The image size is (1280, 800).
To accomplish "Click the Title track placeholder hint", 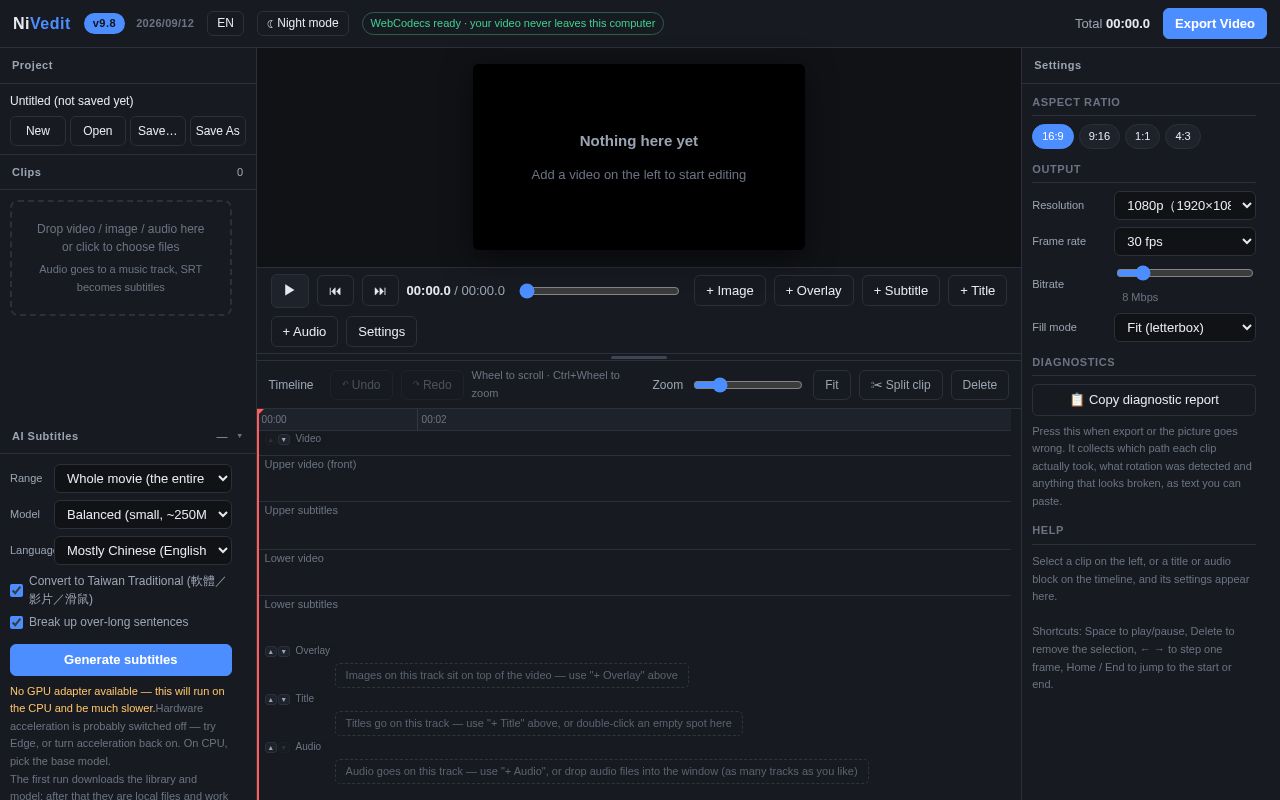I will pos(539,723).
